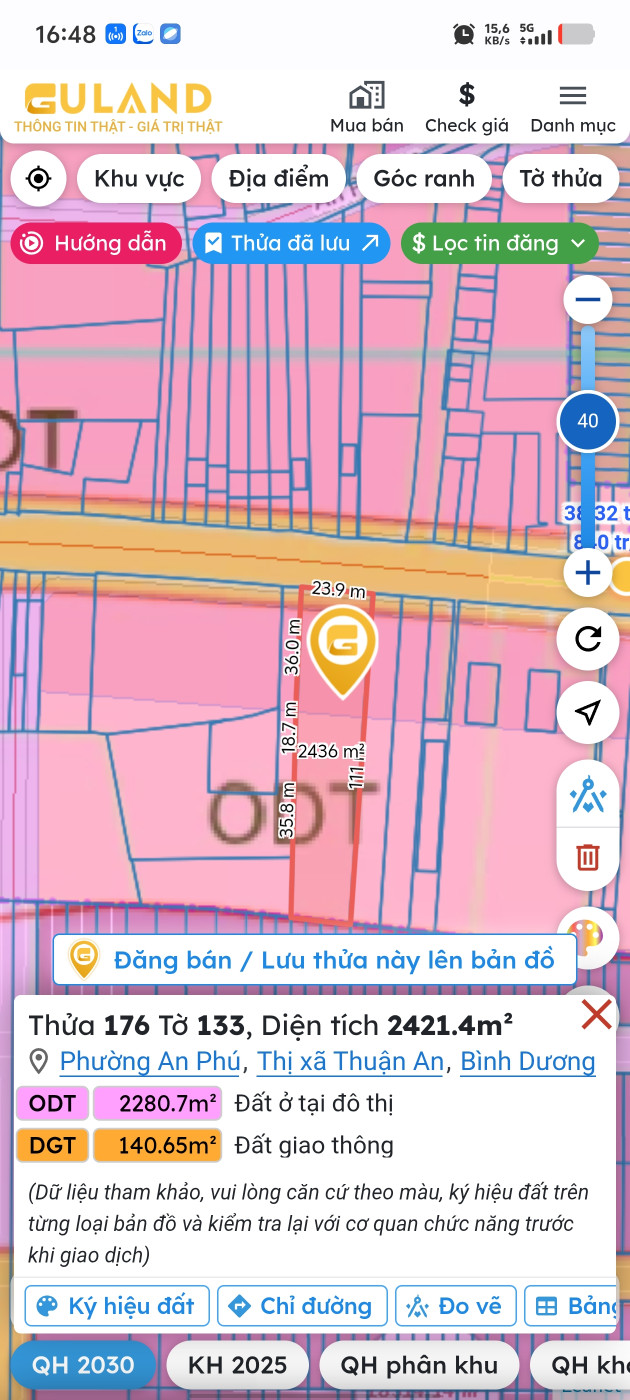Select the QH phân khu tab
The image size is (630, 1400).
(419, 1365)
